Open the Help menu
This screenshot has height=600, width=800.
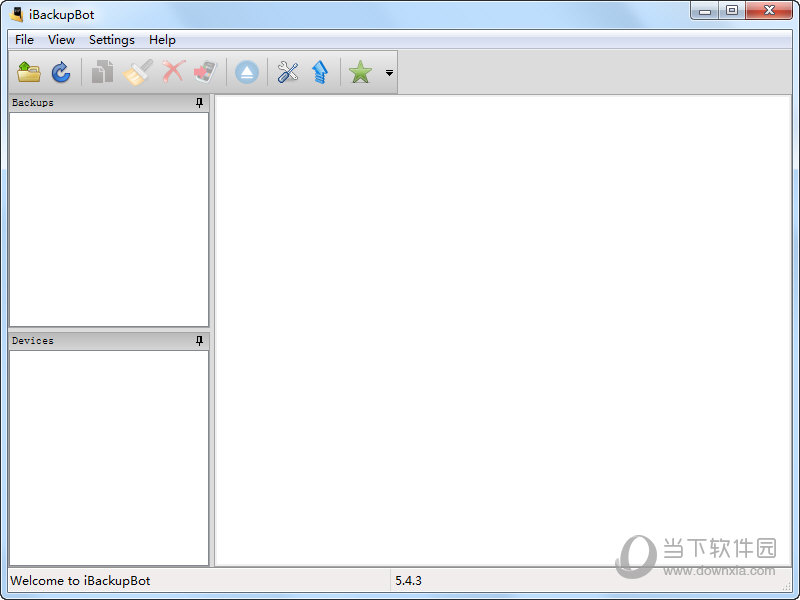coord(162,40)
